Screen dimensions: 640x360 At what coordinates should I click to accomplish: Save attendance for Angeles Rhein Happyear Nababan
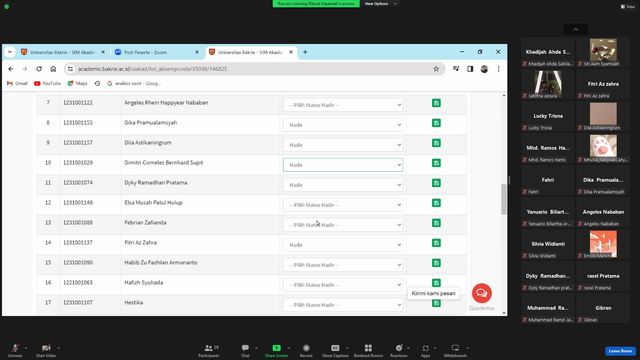436,103
